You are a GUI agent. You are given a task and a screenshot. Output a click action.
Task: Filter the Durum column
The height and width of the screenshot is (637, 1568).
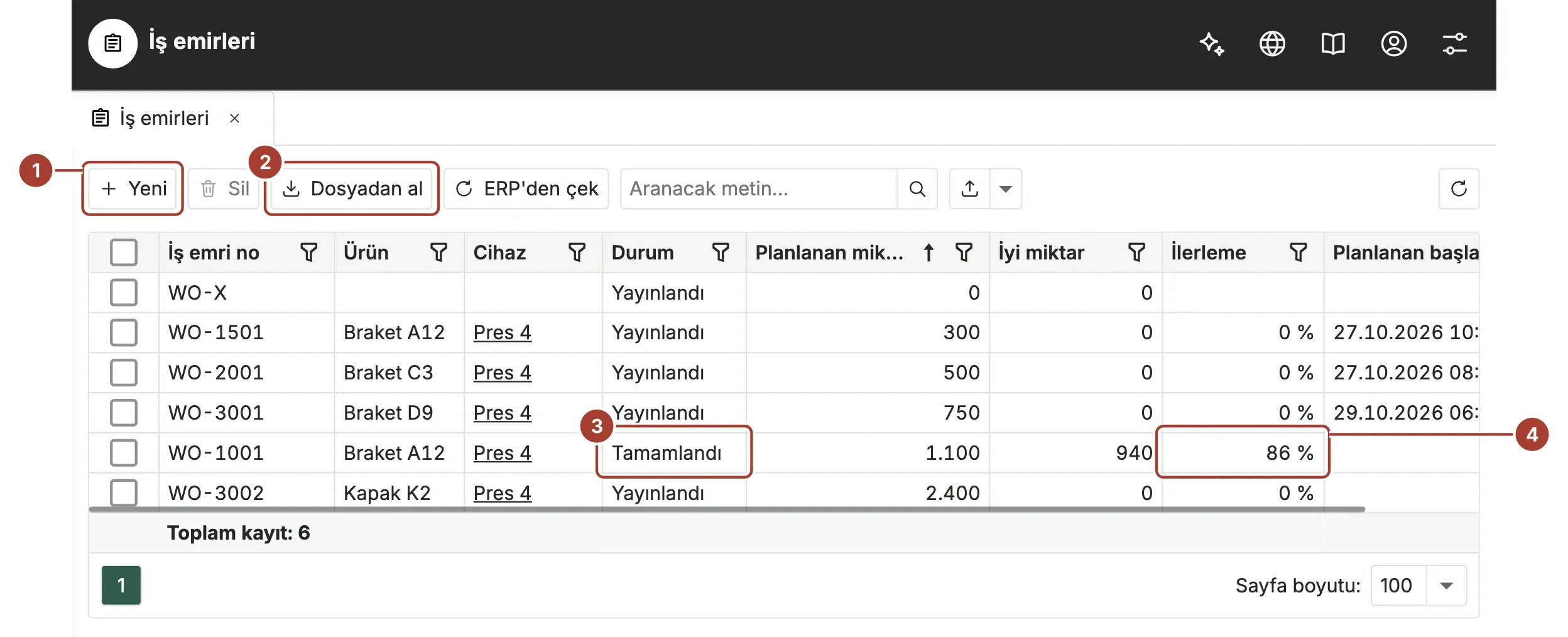721,253
